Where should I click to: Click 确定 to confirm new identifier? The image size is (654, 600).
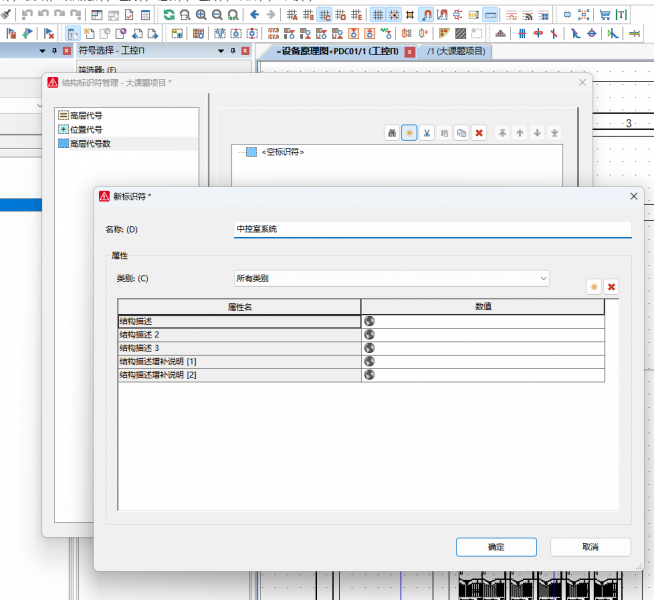(496, 547)
